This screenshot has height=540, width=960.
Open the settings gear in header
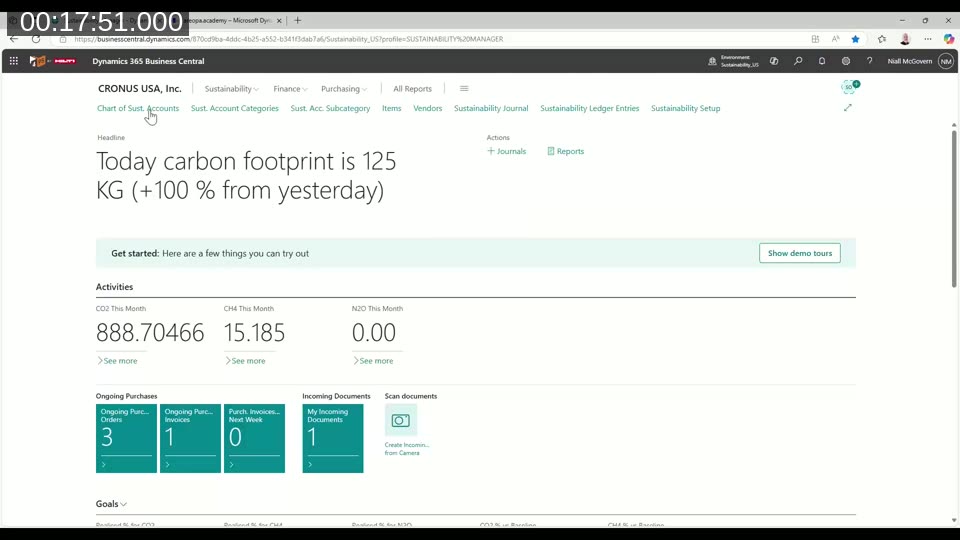tap(846, 61)
